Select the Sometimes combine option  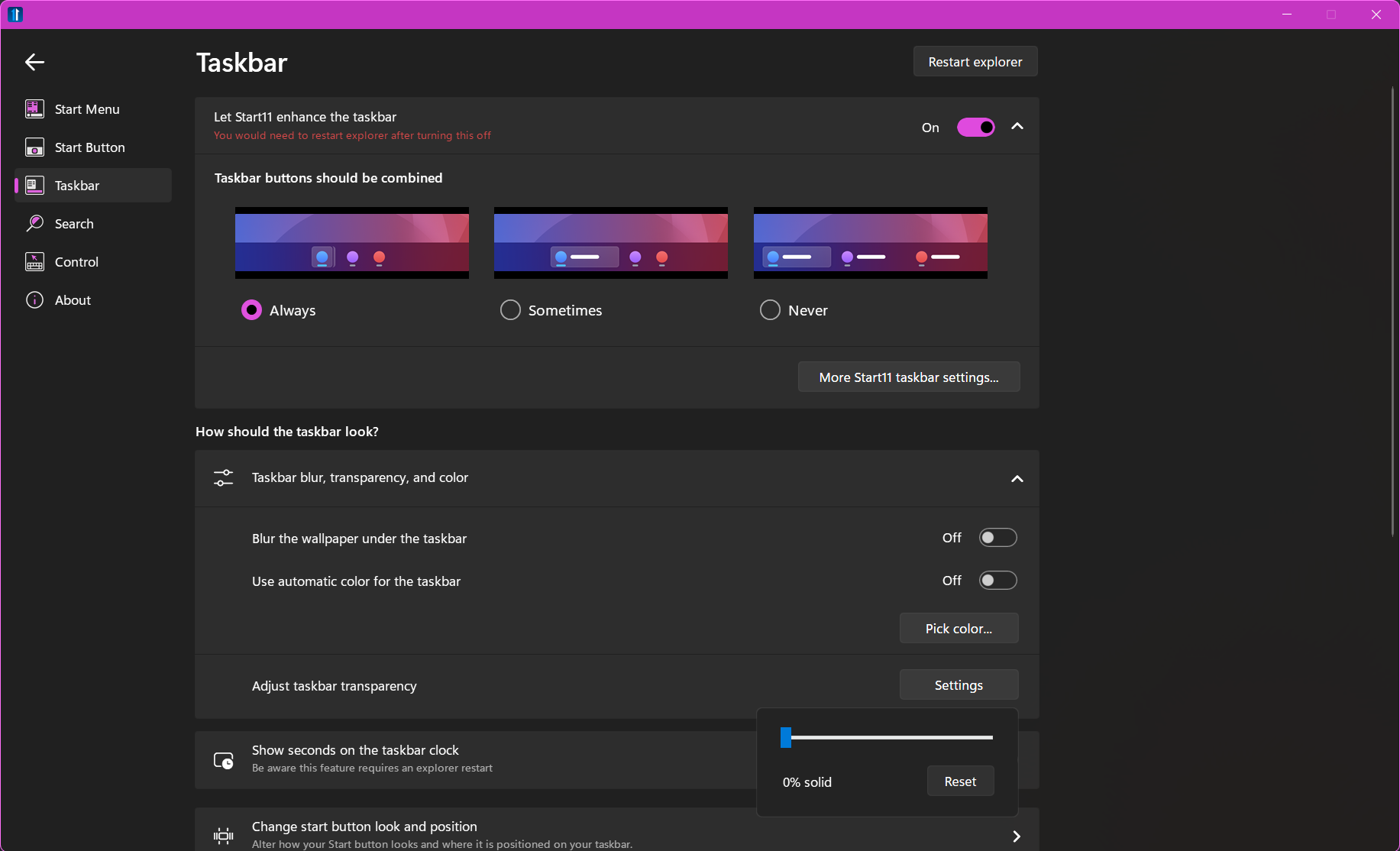coord(510,310)
